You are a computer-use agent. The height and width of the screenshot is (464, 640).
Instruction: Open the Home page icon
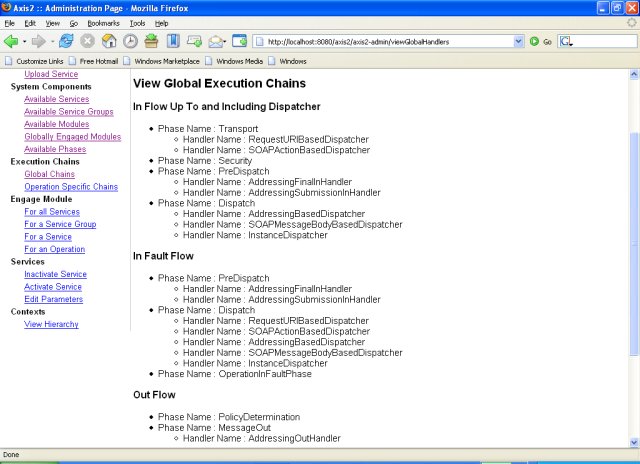[x=109, y=41]
